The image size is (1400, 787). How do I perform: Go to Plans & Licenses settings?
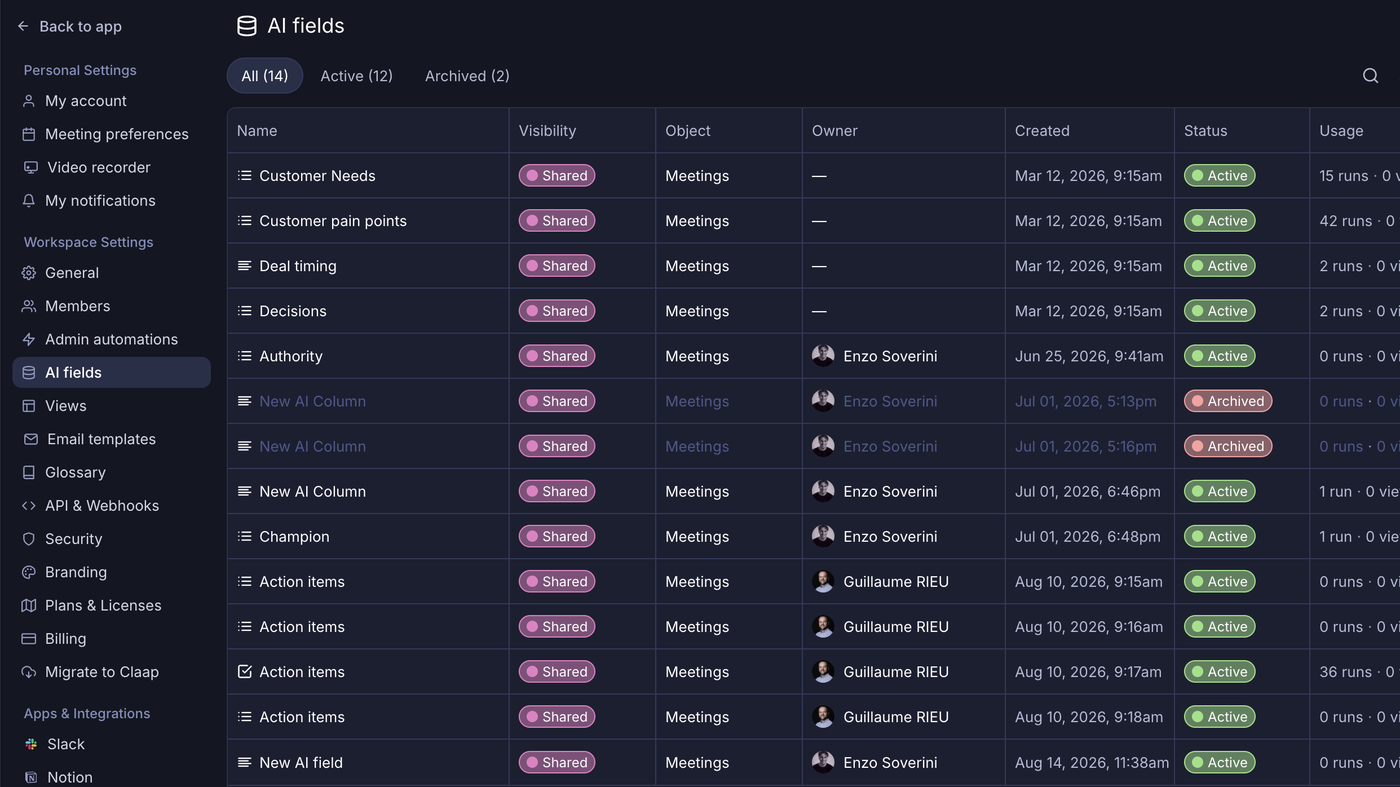click(x=111, y=605)
